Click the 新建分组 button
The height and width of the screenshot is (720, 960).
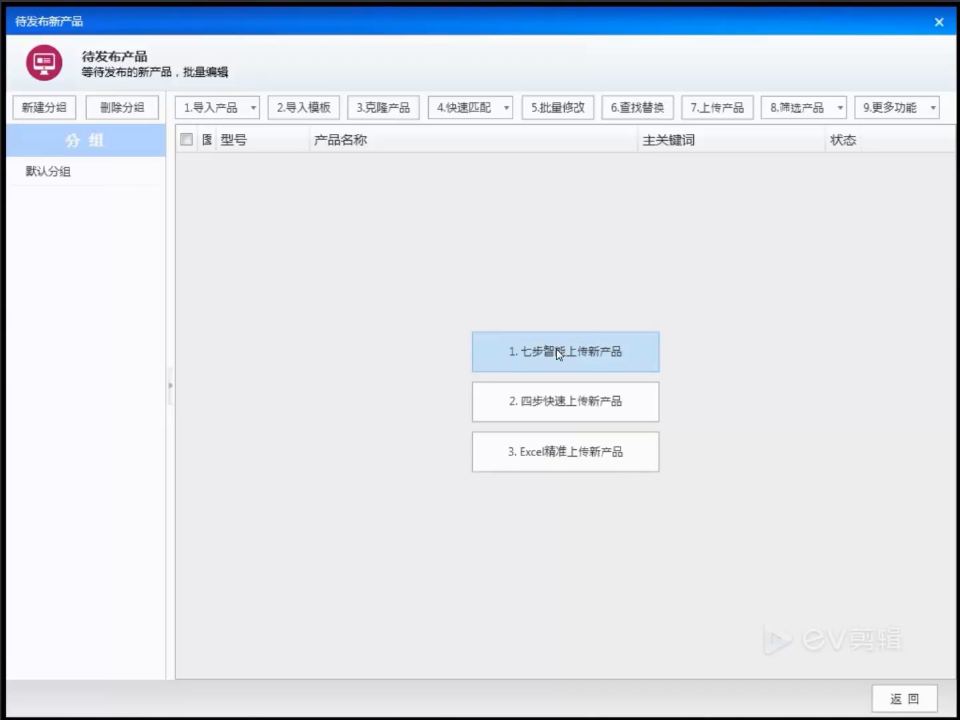pos(44,108)
